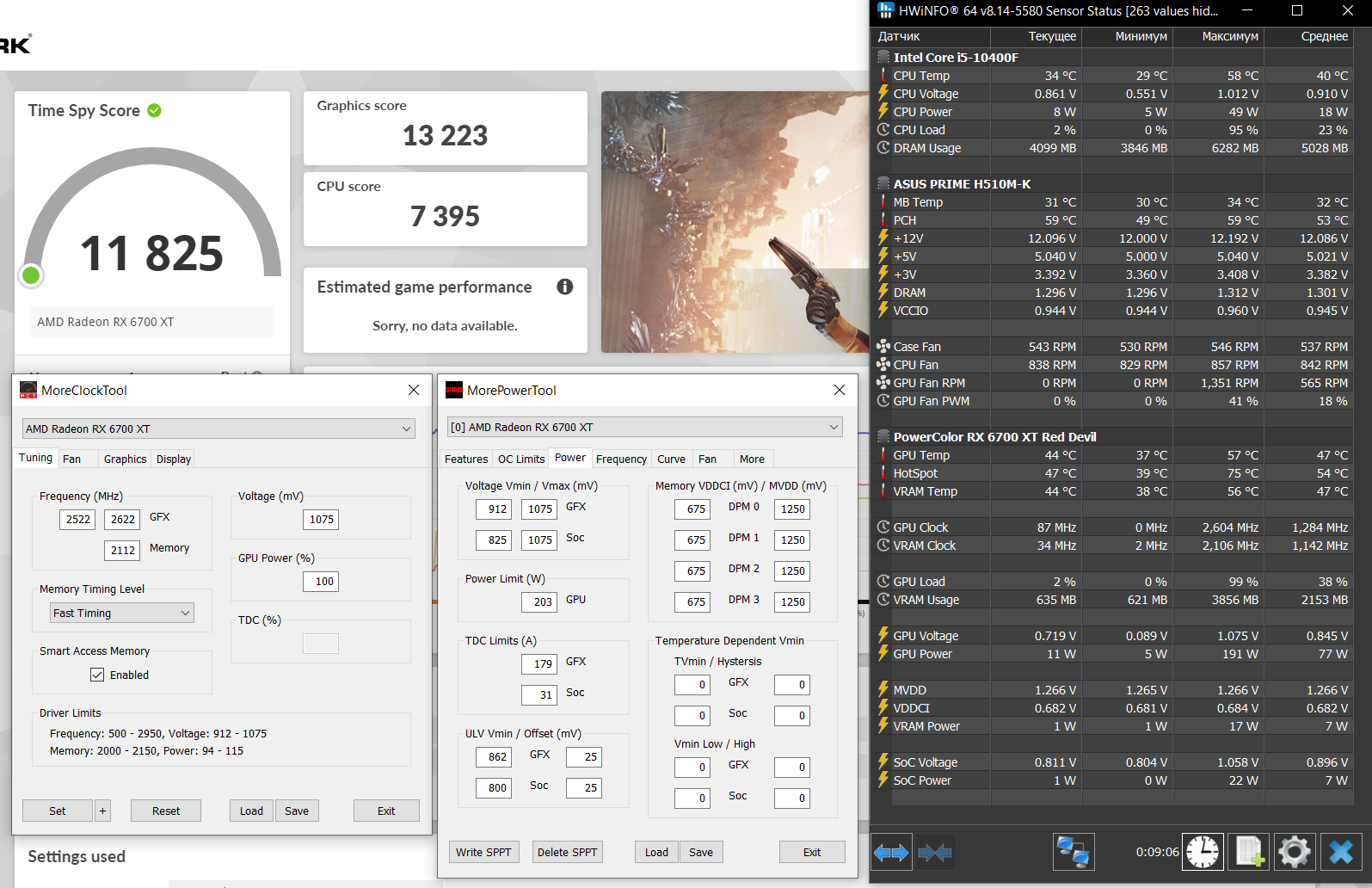The image size is (1372, 888).
Task: Click the Текущее column header in HWiNFO
Action: click(x=1037, y=36)
